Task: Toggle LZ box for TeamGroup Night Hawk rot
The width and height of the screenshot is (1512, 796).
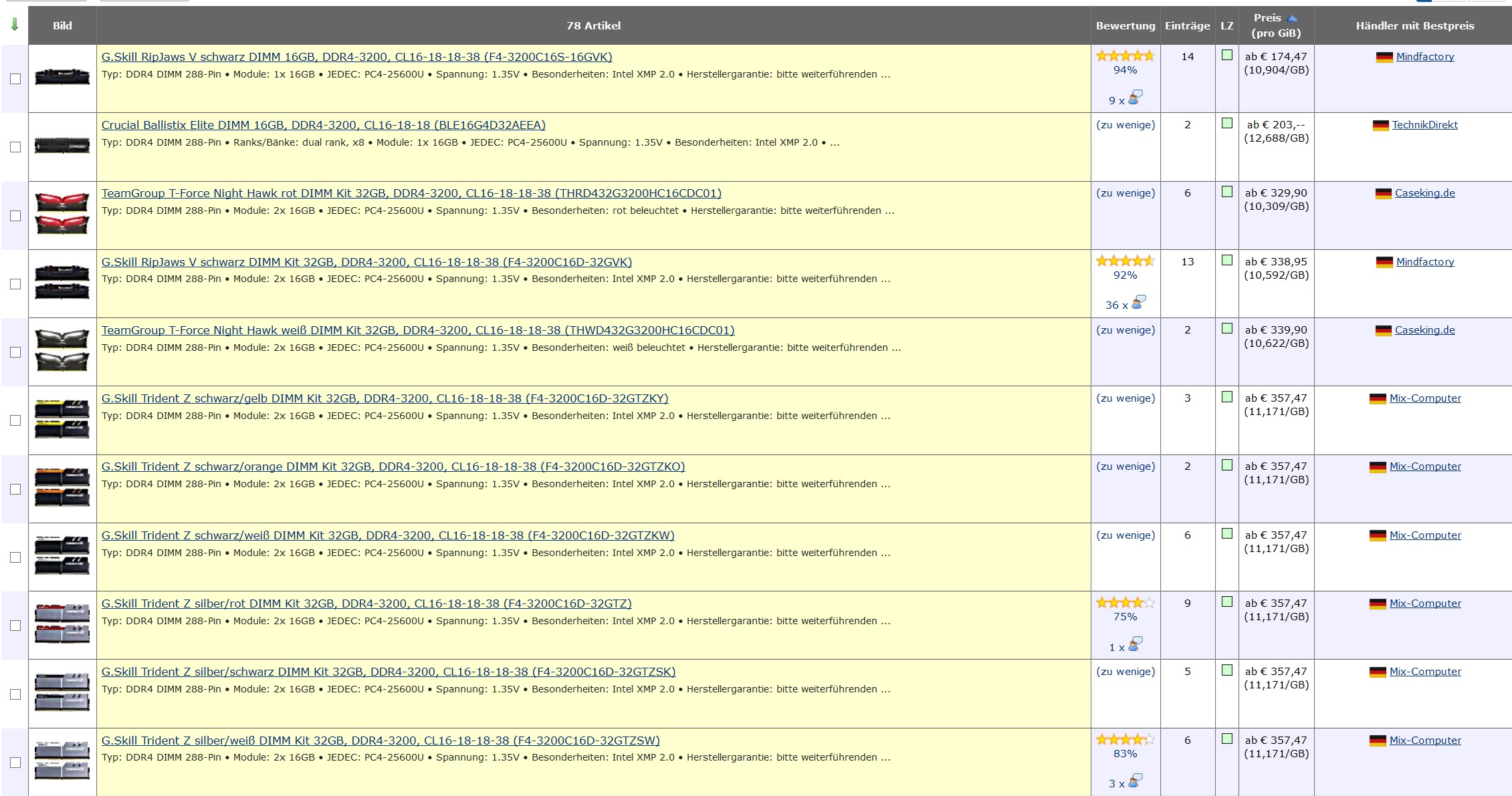Action: click(x=1227, y=192)
